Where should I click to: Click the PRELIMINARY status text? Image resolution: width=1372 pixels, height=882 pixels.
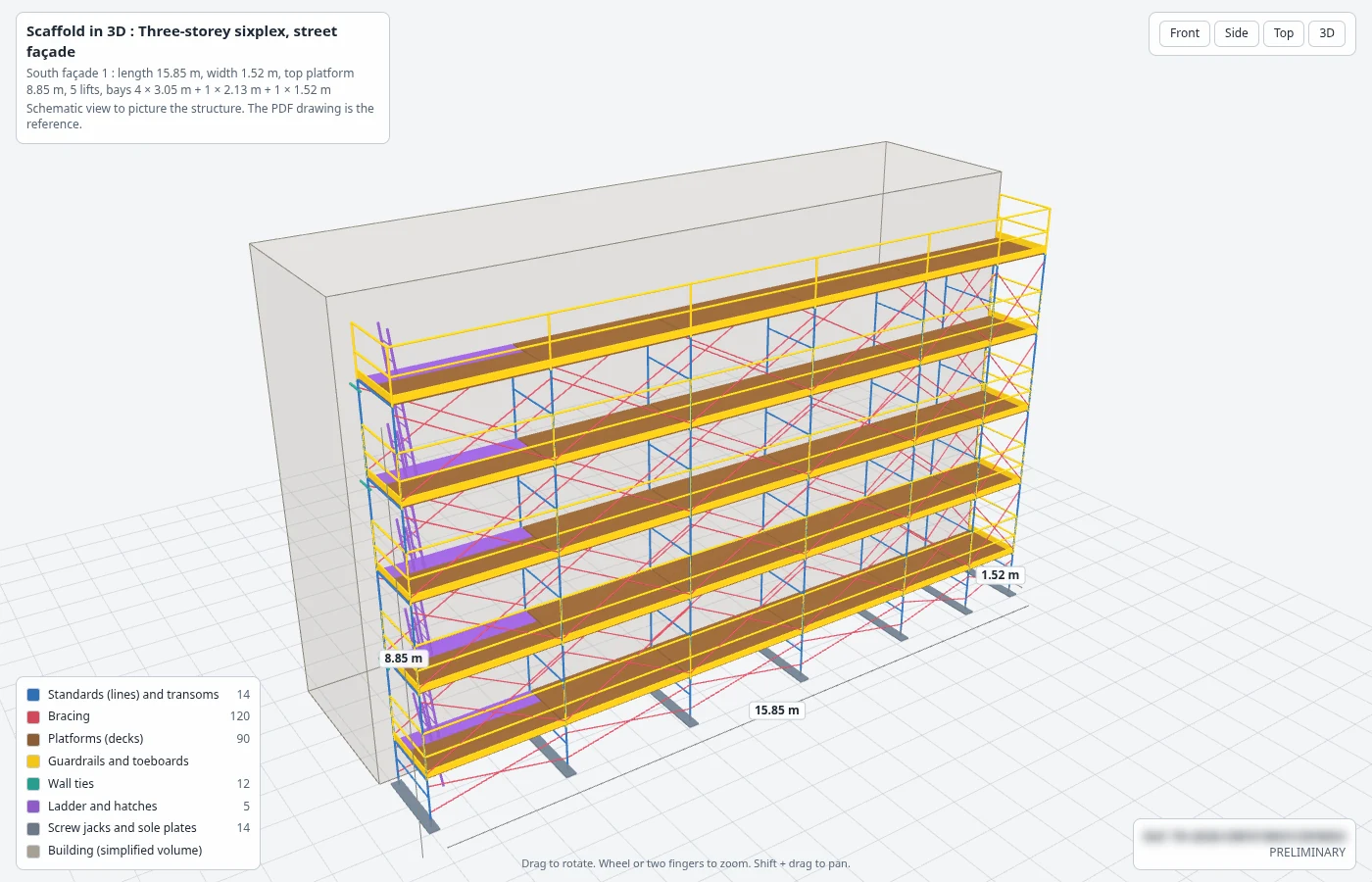1307,853
